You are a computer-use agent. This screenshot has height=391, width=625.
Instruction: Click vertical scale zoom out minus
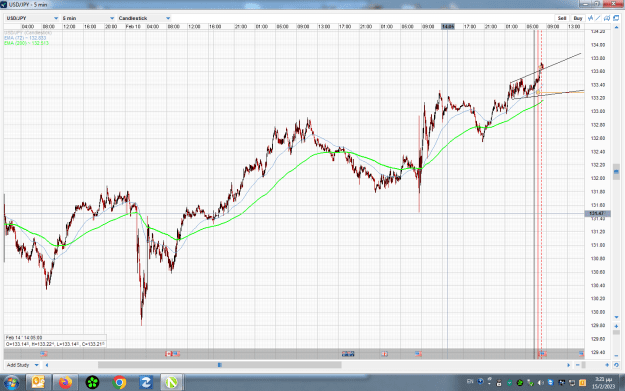(x=616, y=356)
